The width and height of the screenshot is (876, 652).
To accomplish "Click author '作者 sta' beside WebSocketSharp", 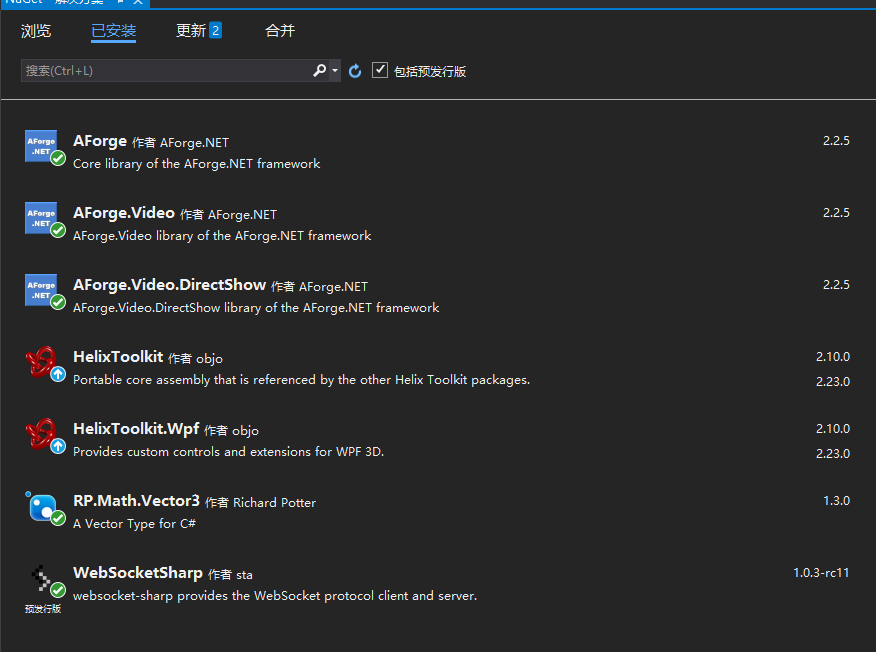I will (x=230, y=575).
